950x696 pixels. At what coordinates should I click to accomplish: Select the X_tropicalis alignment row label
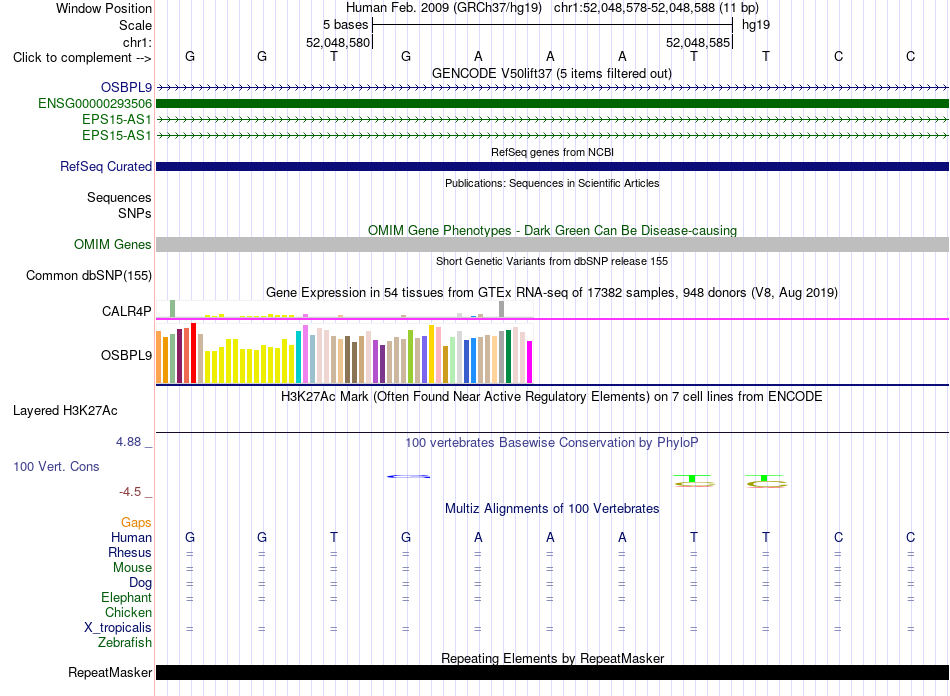pos(118,628)
